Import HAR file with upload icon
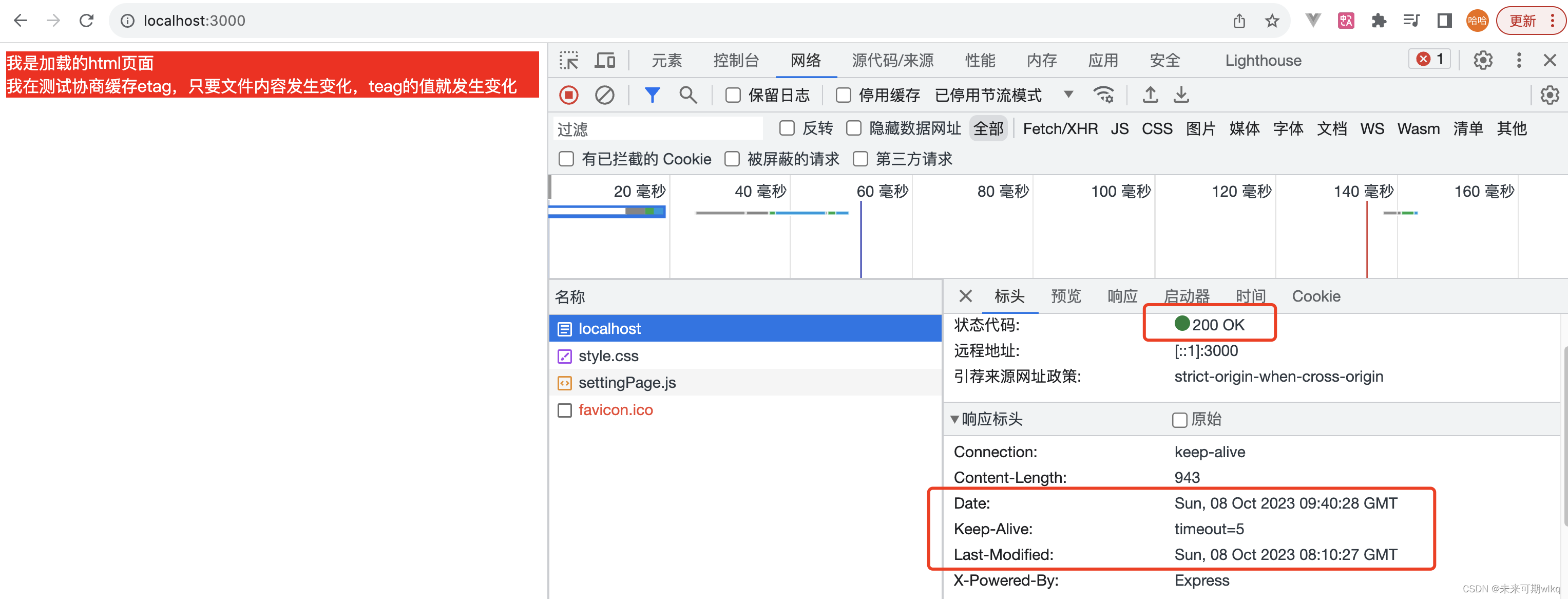This screenshot has width=1568, height=599. tap(1150, 95)
